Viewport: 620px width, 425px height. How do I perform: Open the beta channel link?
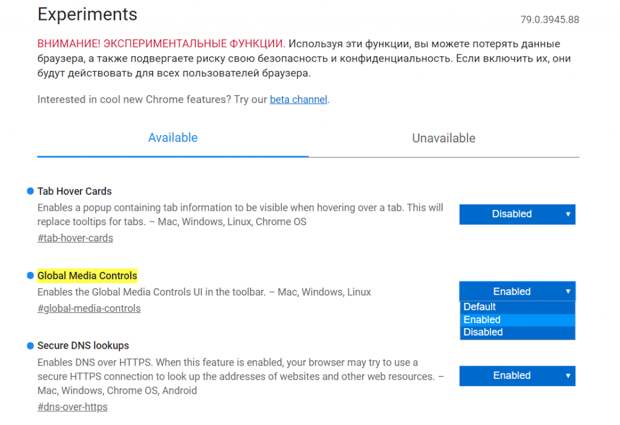pyautogui.click(x=299, y=100)
